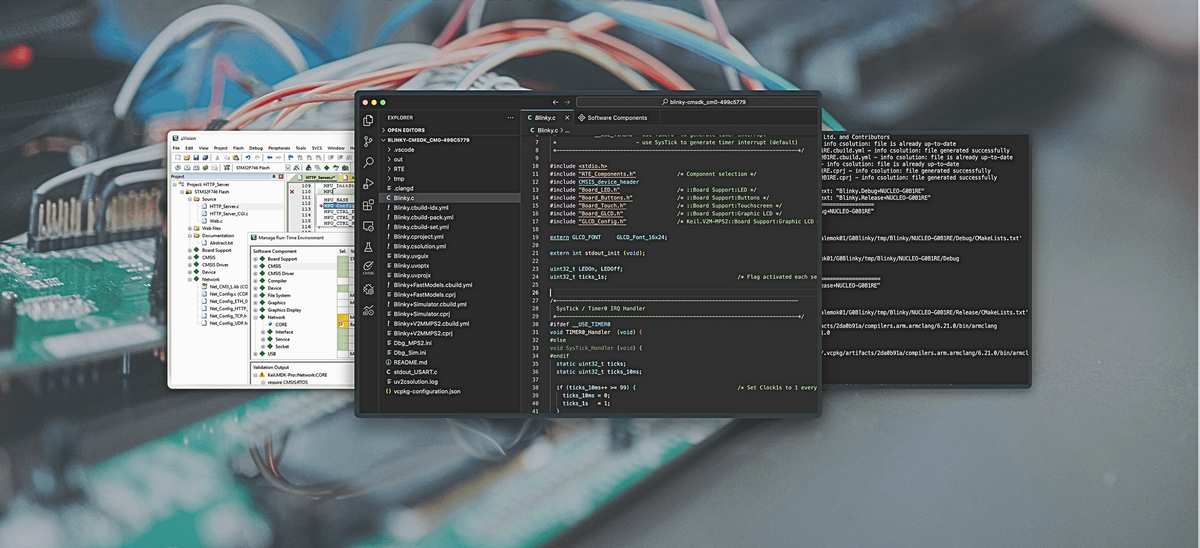This screenshot has width=1200, height=548.
Task: Open the SVCS menu in uVision
Action: (x=317, y=148)
